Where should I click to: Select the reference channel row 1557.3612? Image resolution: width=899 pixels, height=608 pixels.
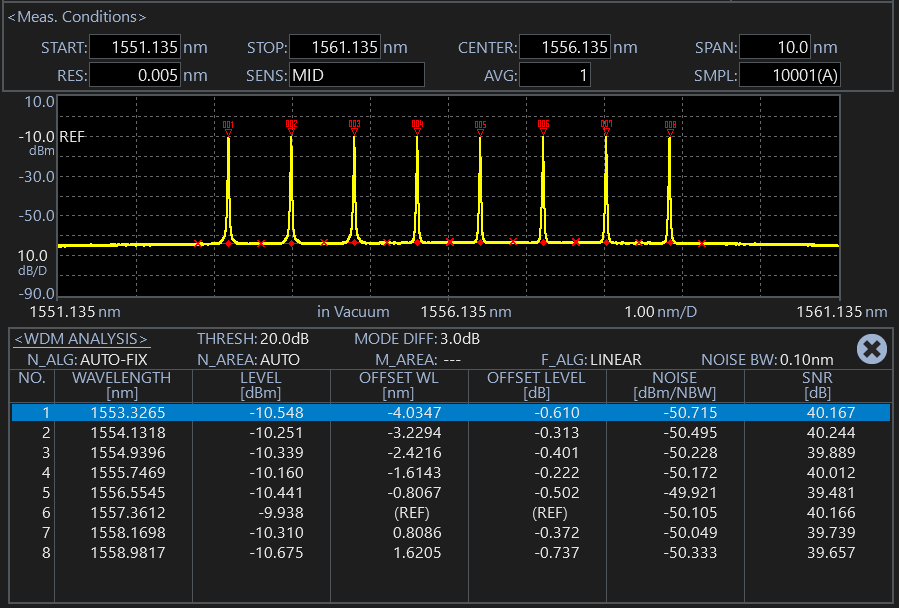(x=449, y=513)
